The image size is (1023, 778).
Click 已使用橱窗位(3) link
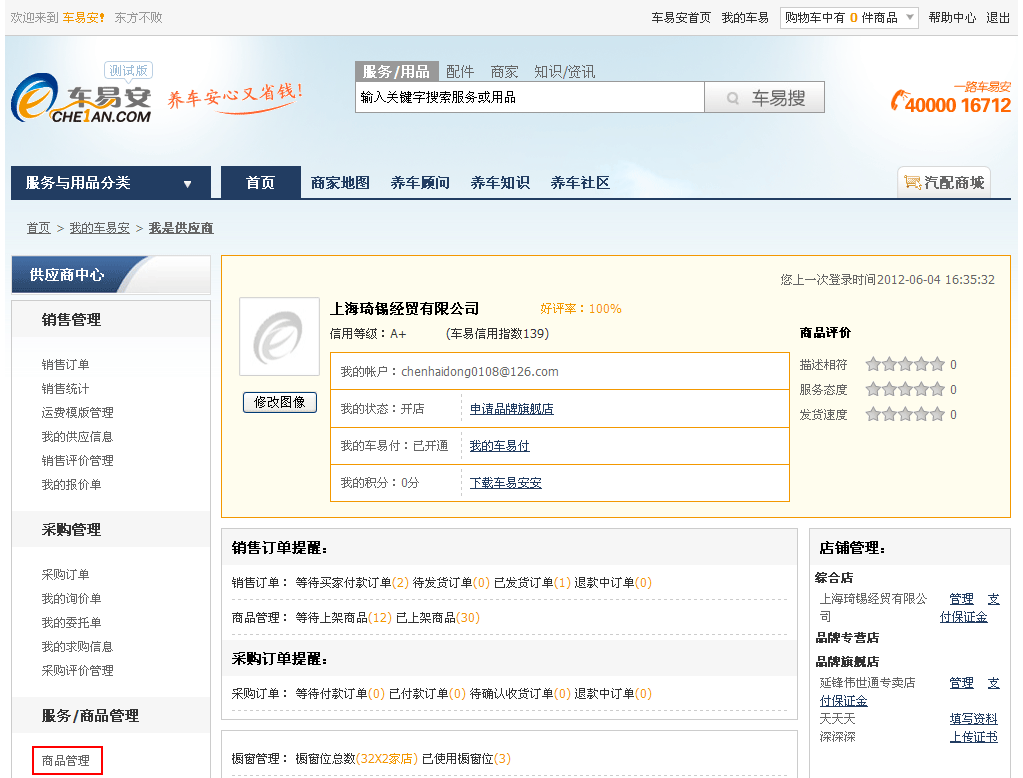466,759
